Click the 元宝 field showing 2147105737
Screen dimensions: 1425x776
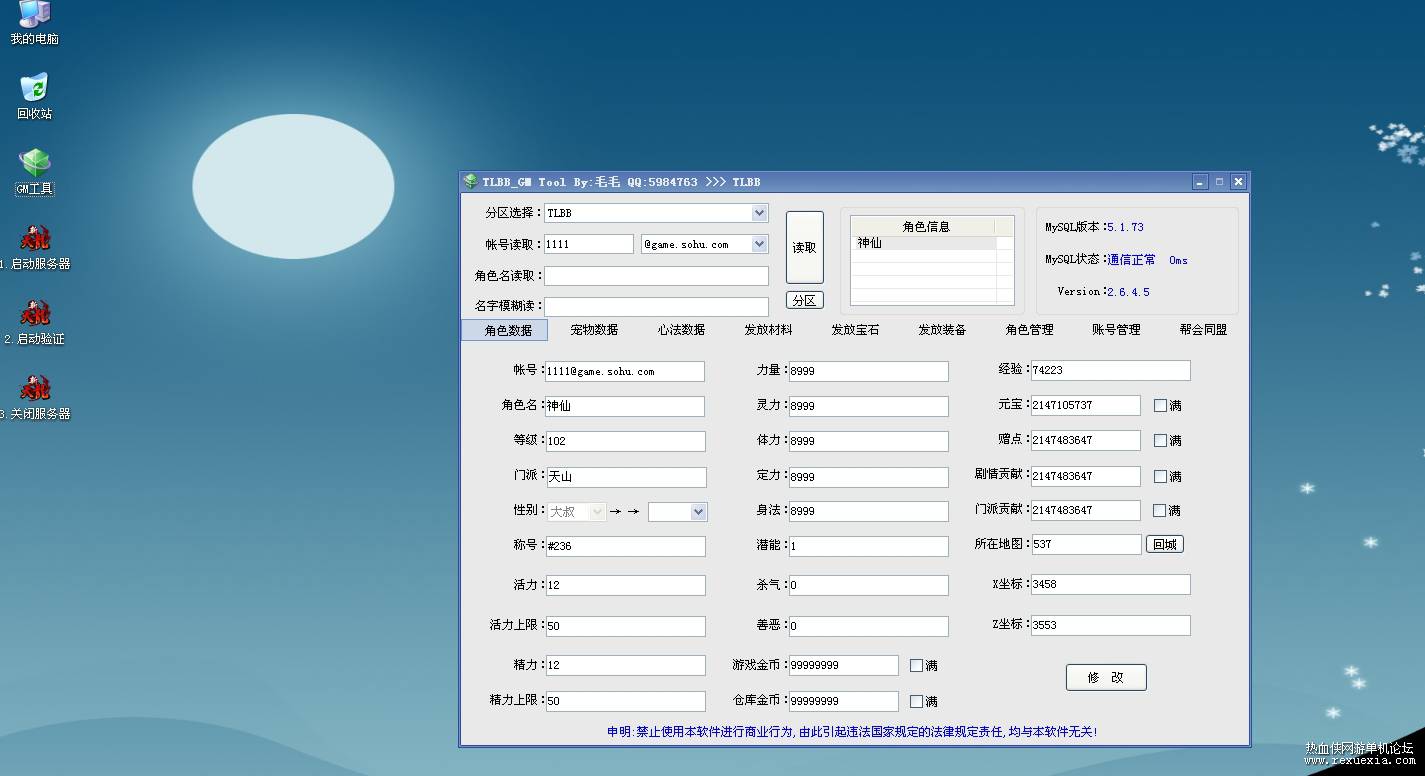[1085, 405]
